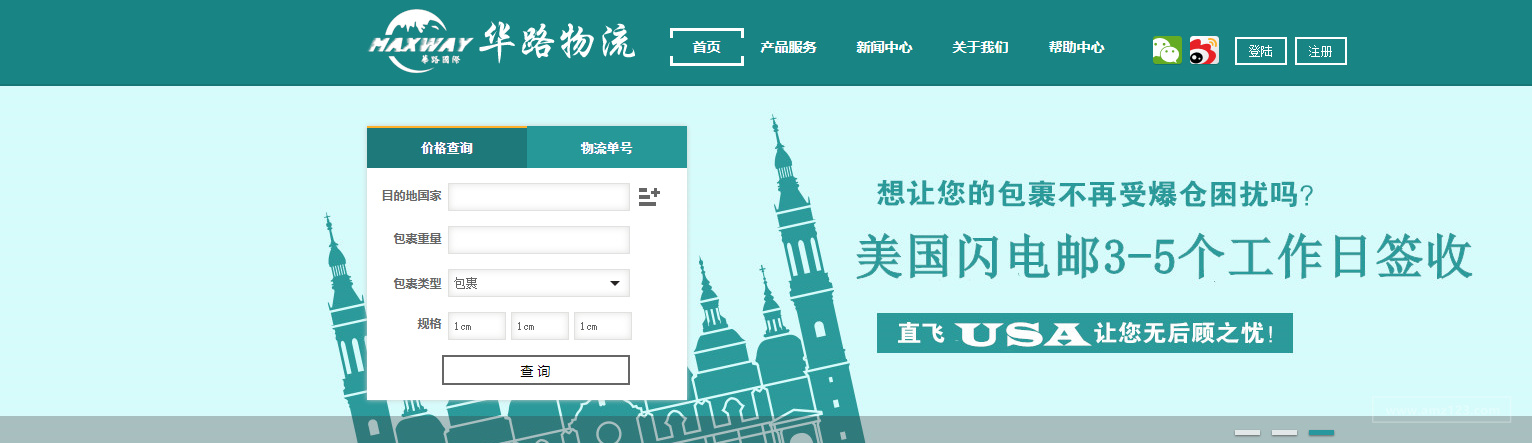1532x443 pixels.
Task: Click the MAXWAY 华路物流 logo
Action: coord(502,42)
